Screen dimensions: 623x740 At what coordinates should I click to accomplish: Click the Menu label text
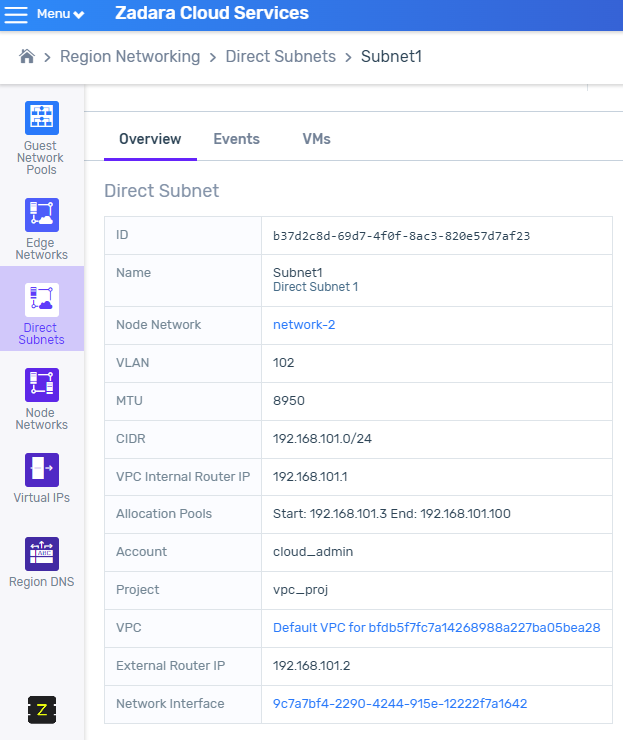[x=53, y=14]
